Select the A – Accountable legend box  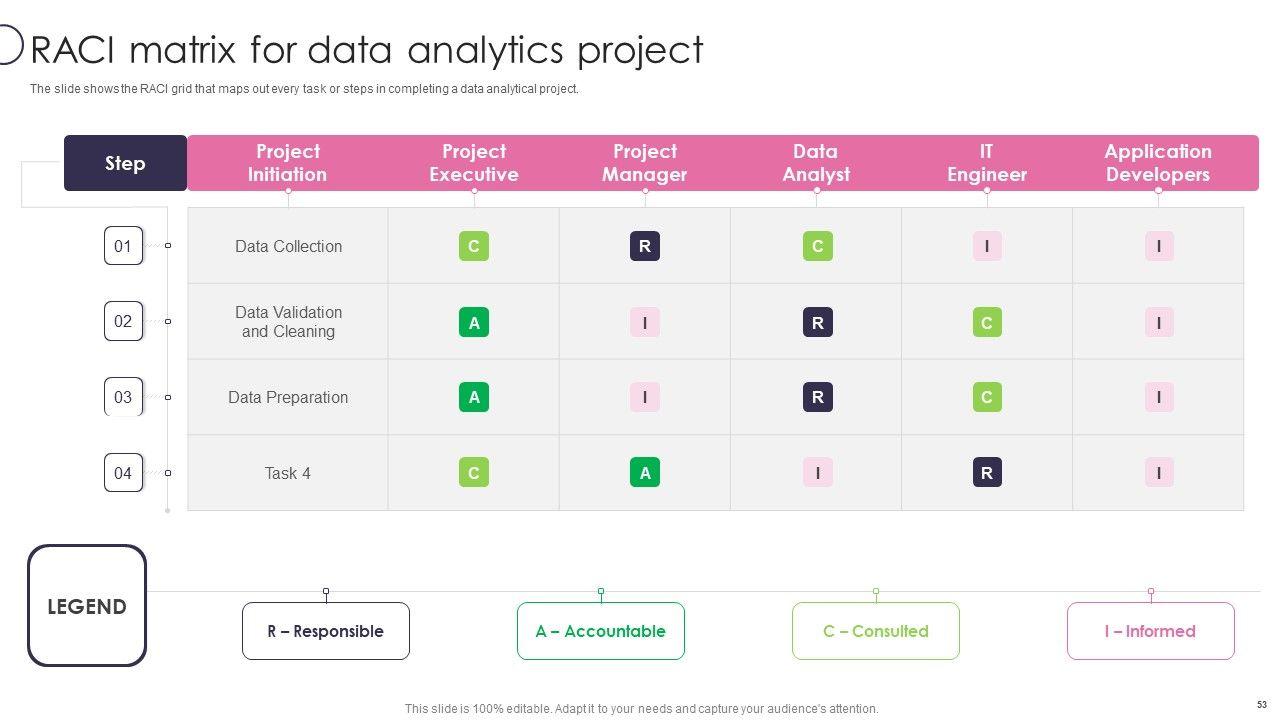(600, 631)
